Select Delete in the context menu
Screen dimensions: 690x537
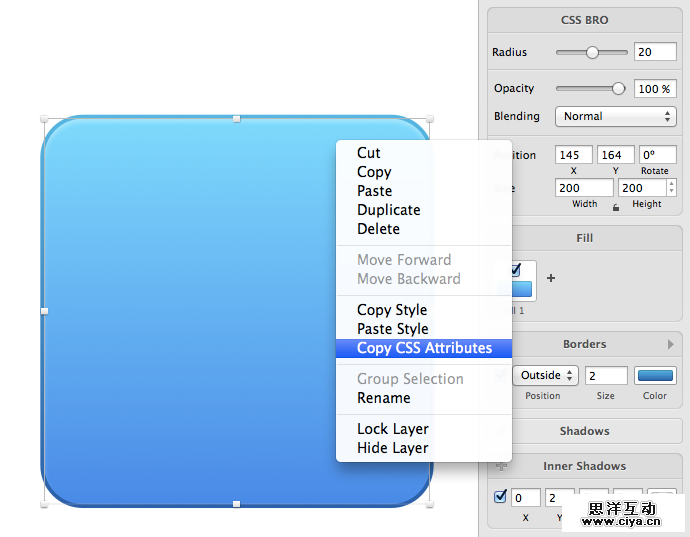tap(424, 229)
